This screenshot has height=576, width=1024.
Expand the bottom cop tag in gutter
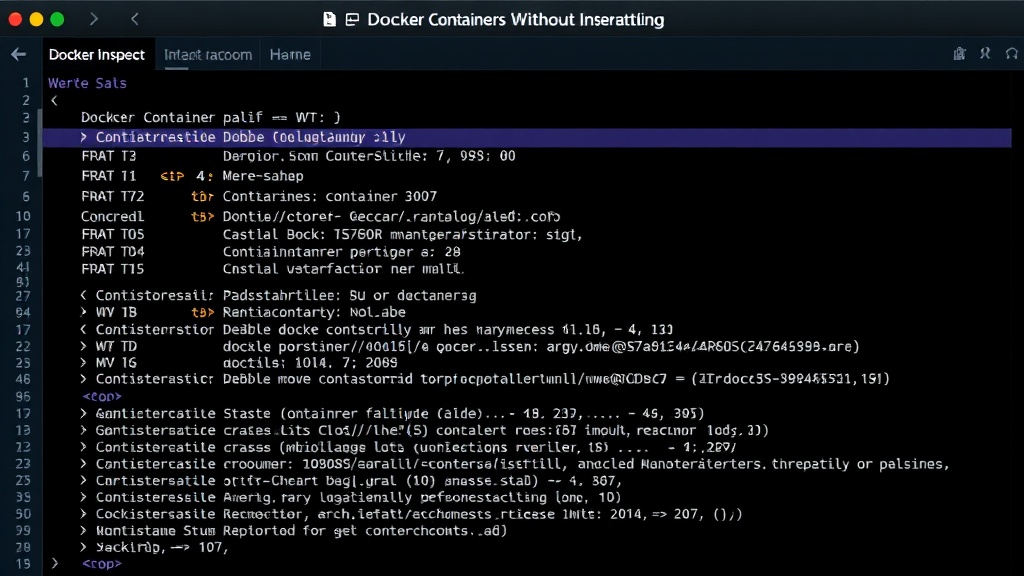(x=55, y=564)
